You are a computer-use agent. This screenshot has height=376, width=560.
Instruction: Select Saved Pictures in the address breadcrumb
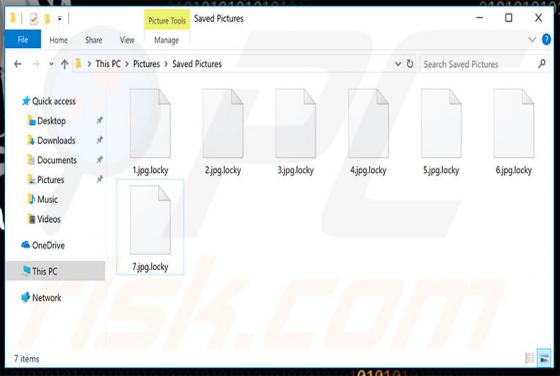click(x=197, y=64)
